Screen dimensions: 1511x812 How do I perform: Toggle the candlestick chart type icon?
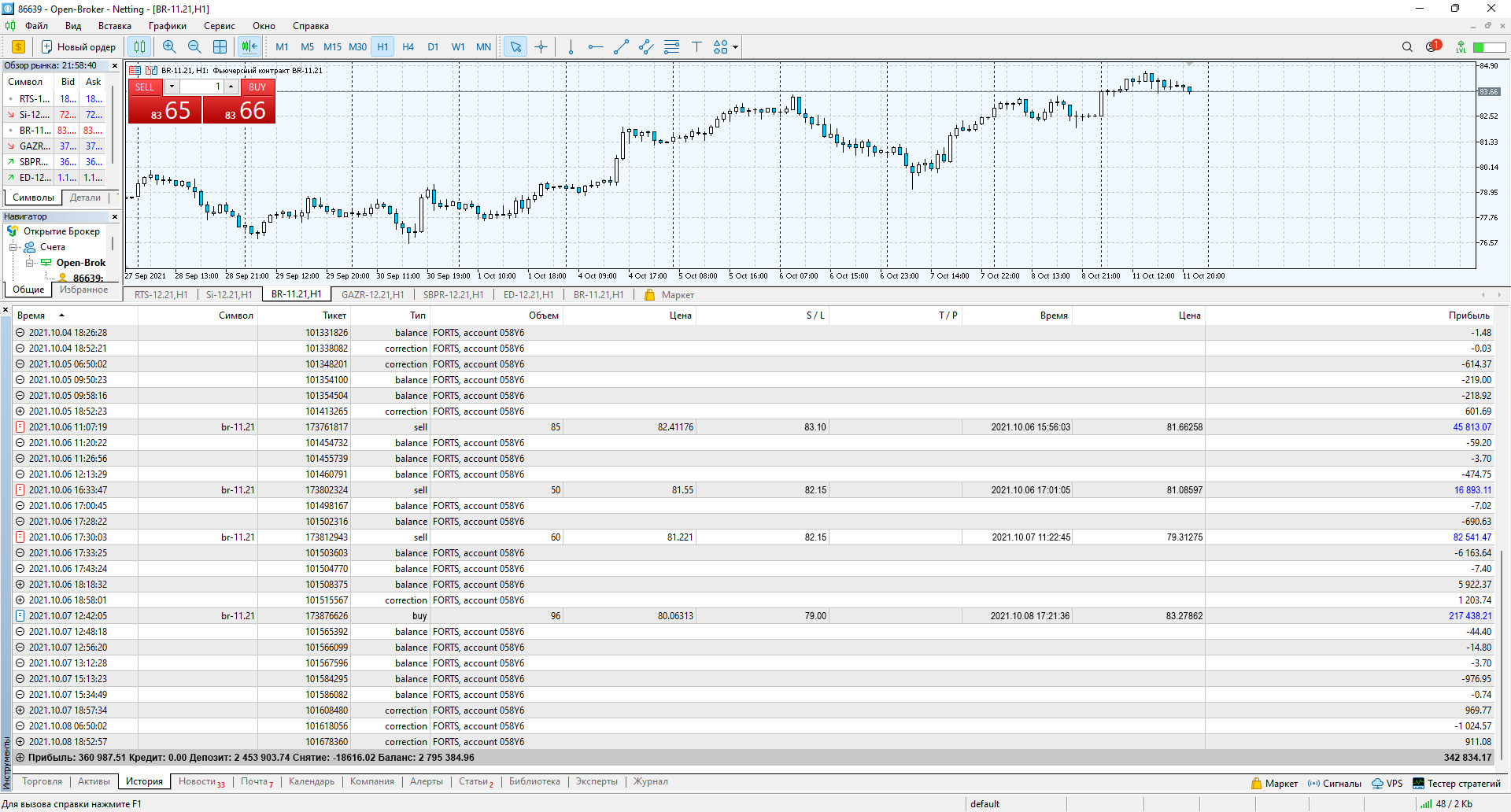[139, 47]
